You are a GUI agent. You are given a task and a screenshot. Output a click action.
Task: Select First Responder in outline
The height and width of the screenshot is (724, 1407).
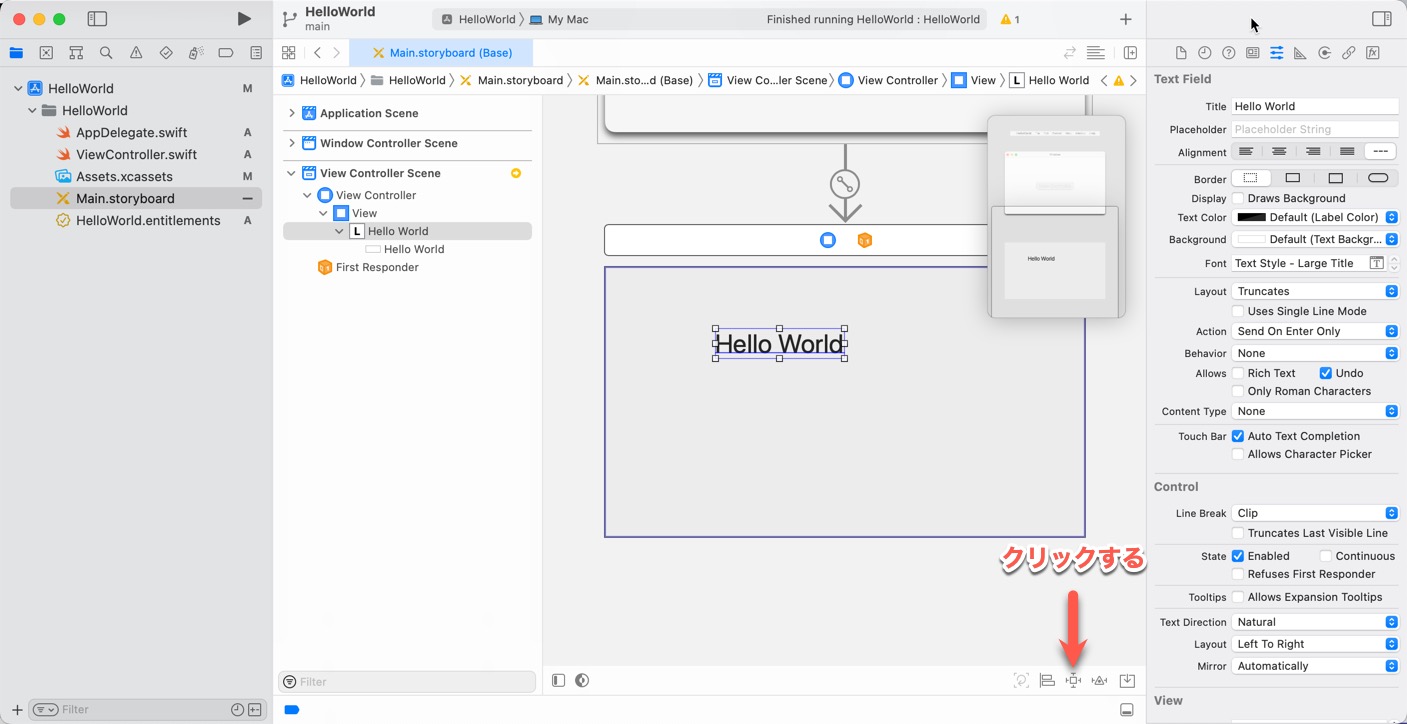pyautogui.click(x=368, y=267)
